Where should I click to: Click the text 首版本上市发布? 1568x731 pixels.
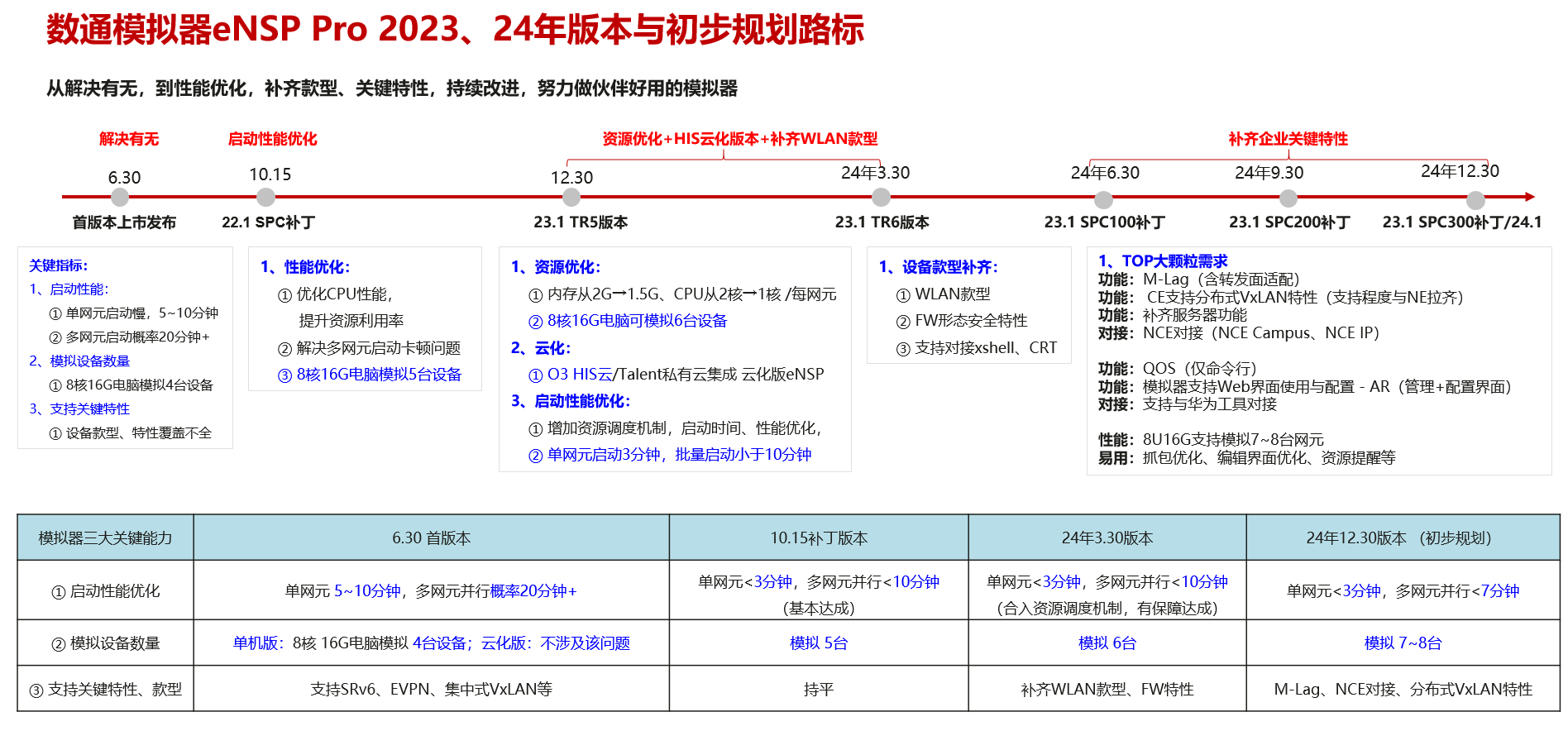point(124,222)
